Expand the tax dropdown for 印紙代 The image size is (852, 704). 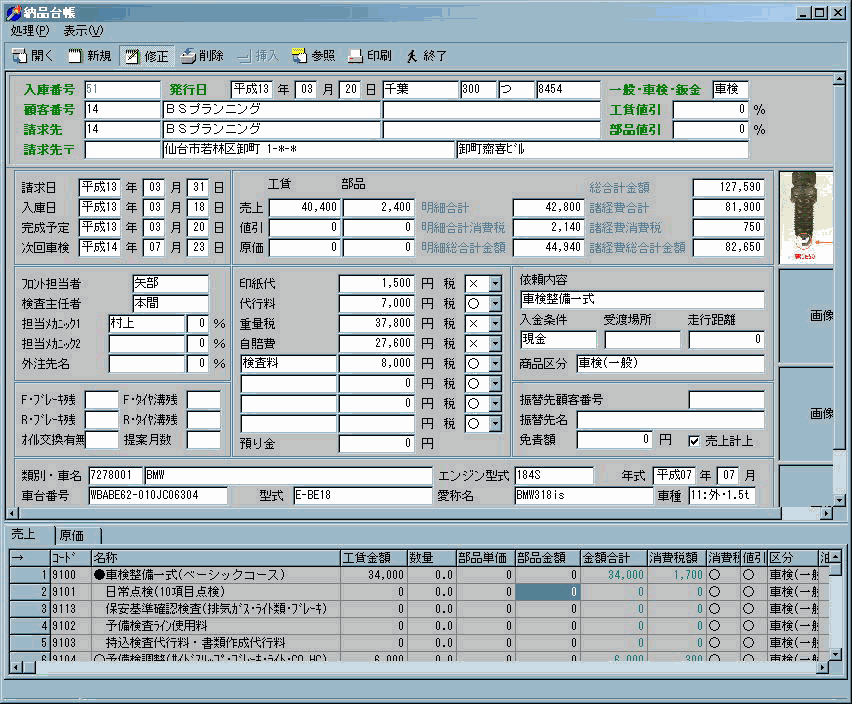(x=494, y=284)
